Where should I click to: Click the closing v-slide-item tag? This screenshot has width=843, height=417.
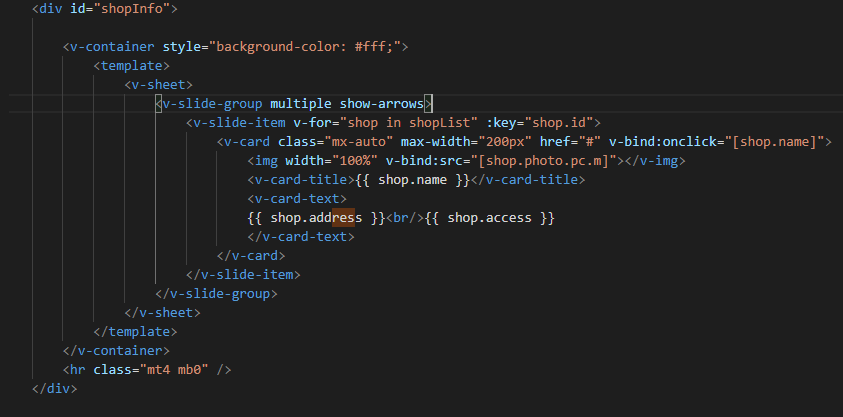(x=243, y=275)
